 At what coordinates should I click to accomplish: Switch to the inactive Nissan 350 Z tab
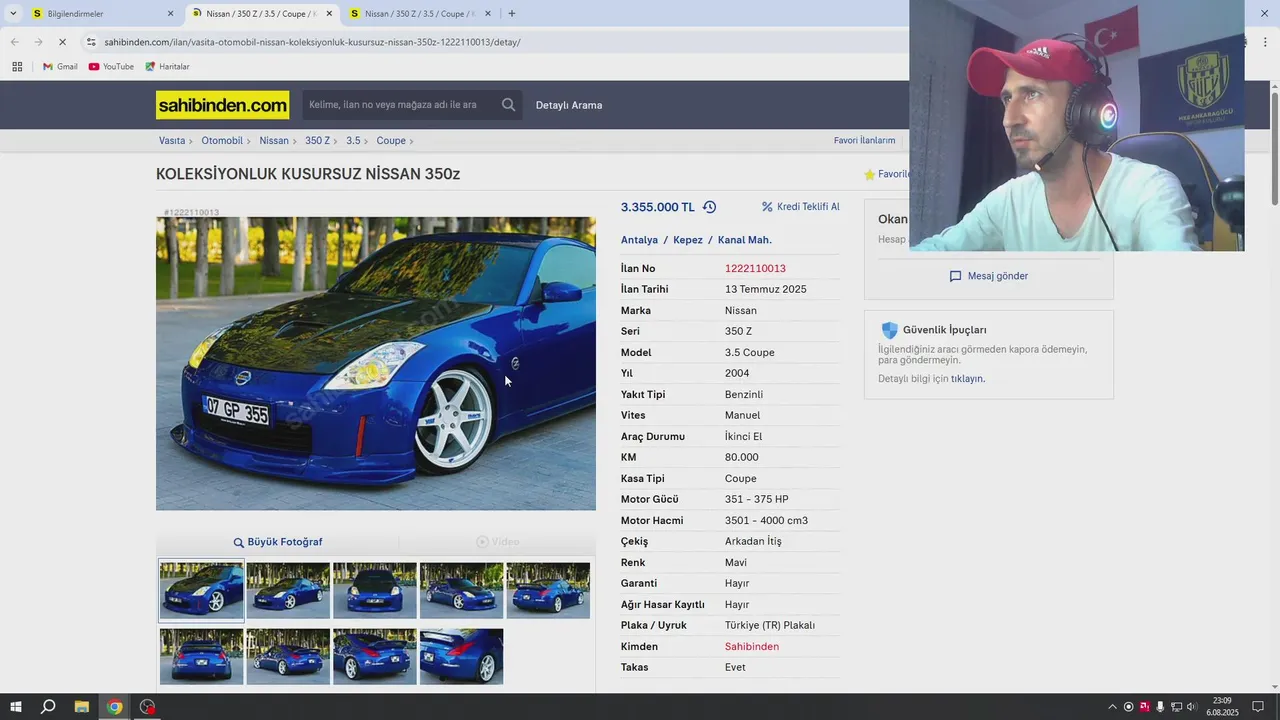pyautogui.click(x=420, y=14)
